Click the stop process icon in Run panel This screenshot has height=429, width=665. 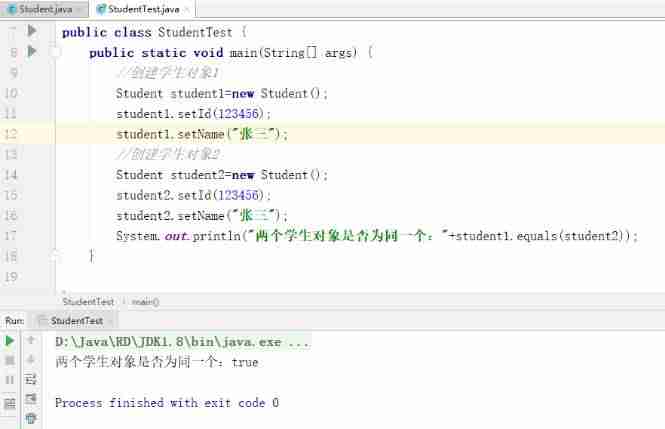tap(9, 361)
